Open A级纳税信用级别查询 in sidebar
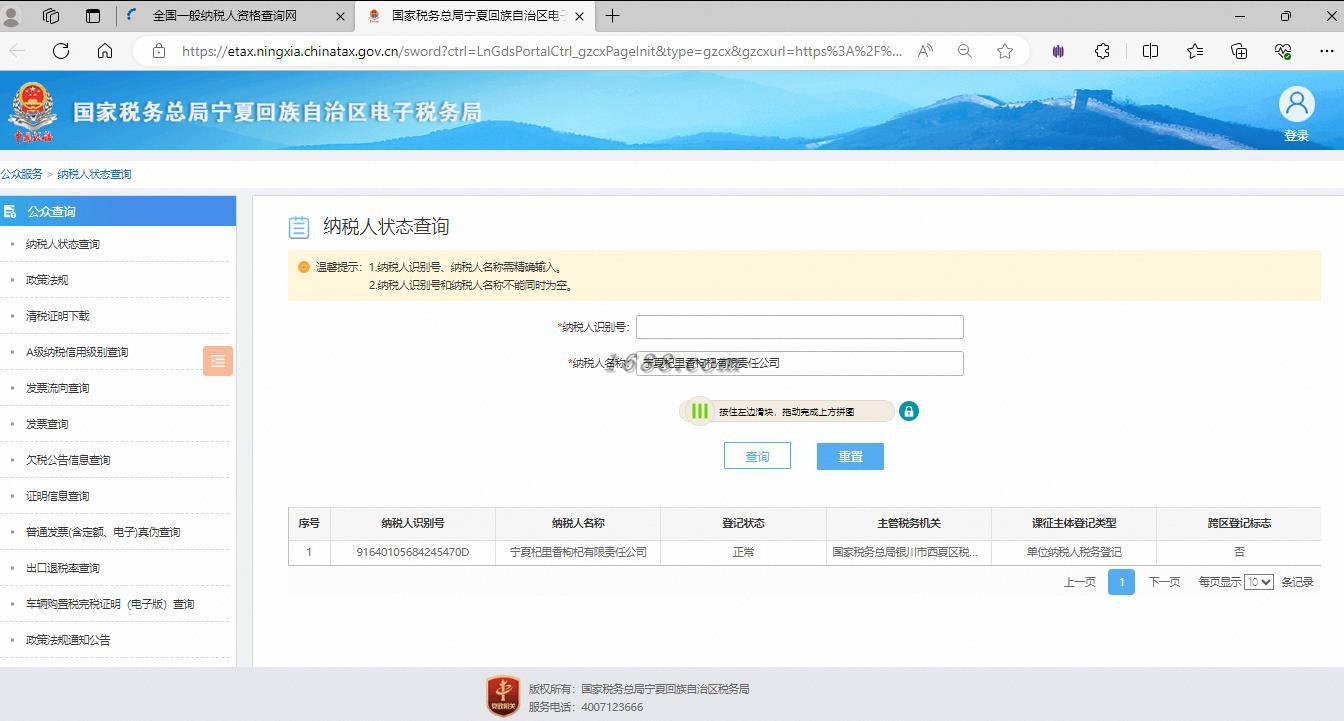The height and width of the screenshot is (721, 1344). (77, 352)
